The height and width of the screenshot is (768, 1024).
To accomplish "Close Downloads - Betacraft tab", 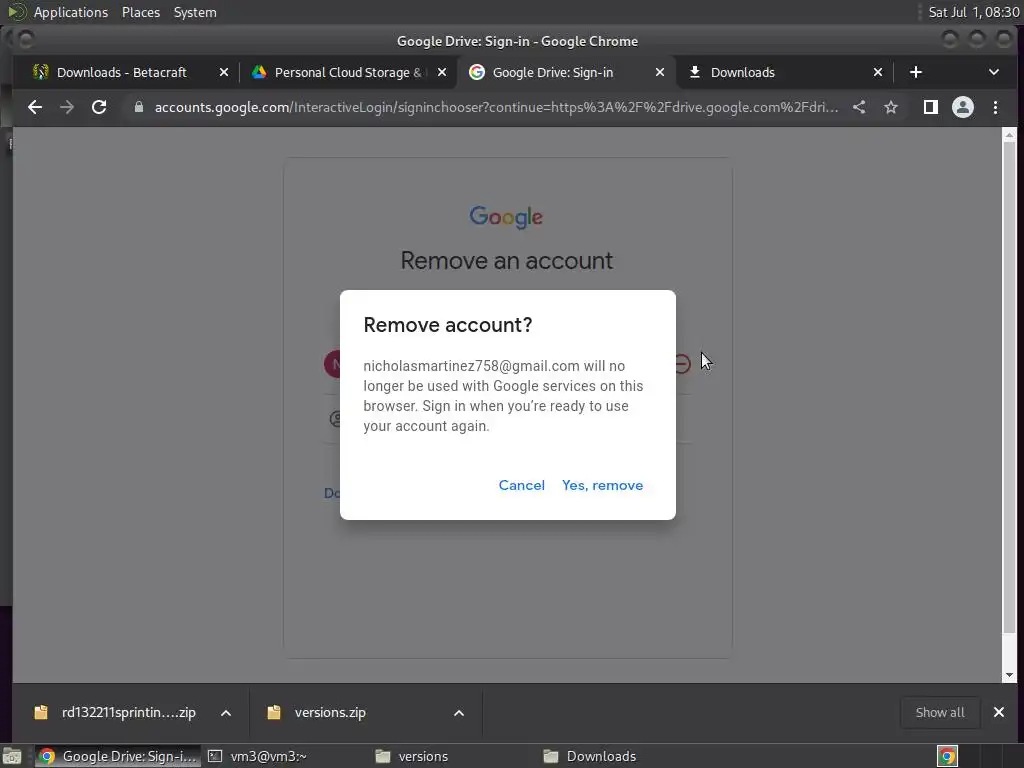I will 224,72.
